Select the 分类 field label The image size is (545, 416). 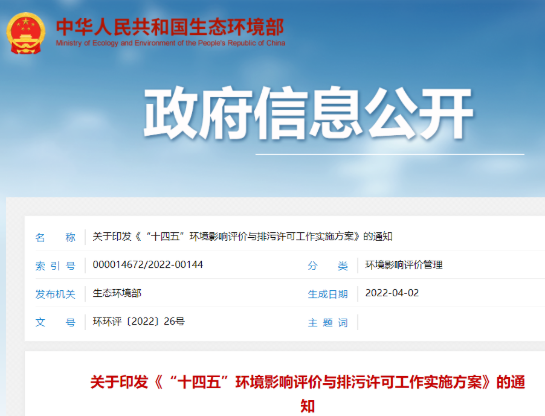pos(328,266)
